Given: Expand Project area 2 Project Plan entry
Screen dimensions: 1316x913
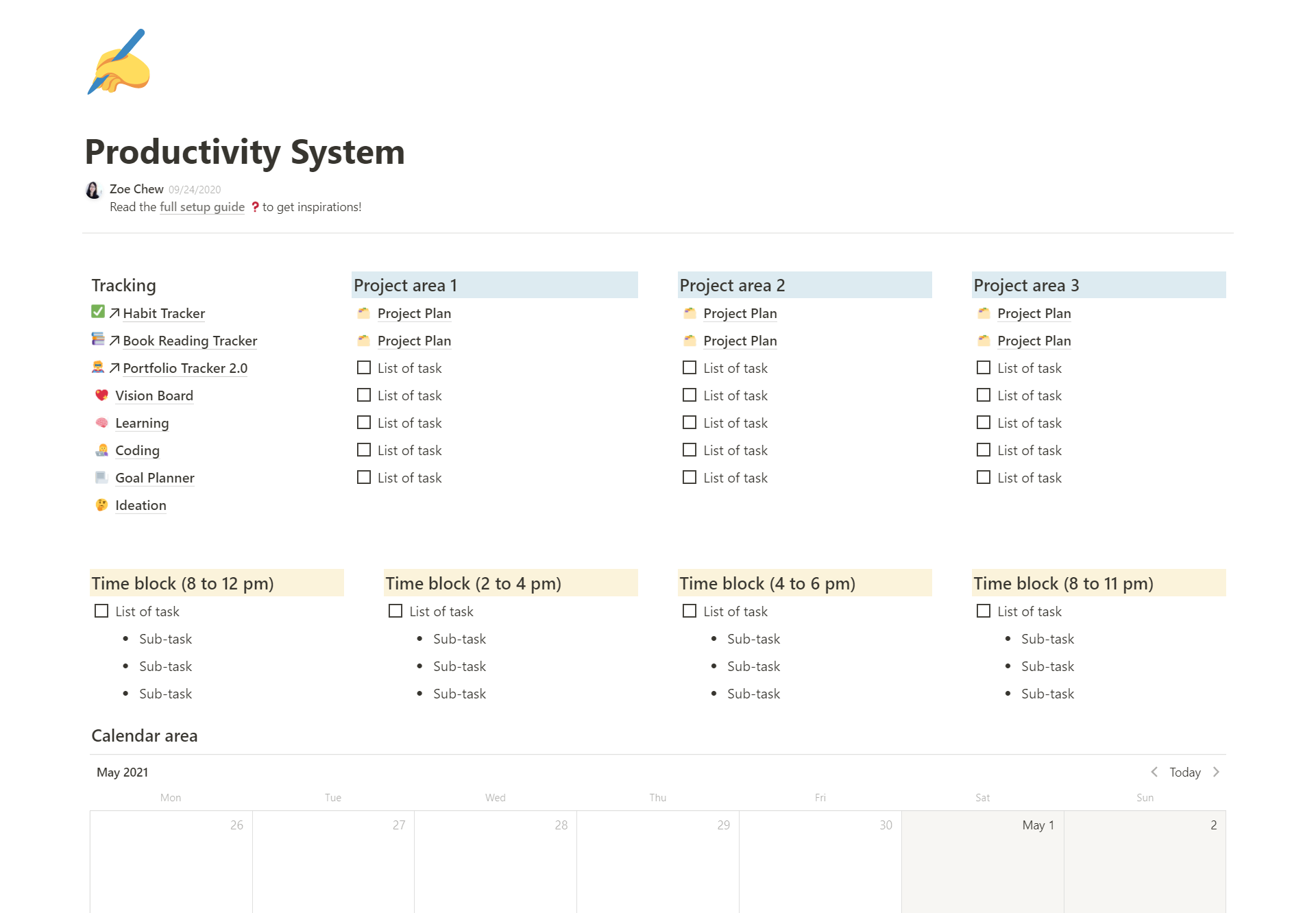Looking at the screenshot, I should [x=740, y=313].
